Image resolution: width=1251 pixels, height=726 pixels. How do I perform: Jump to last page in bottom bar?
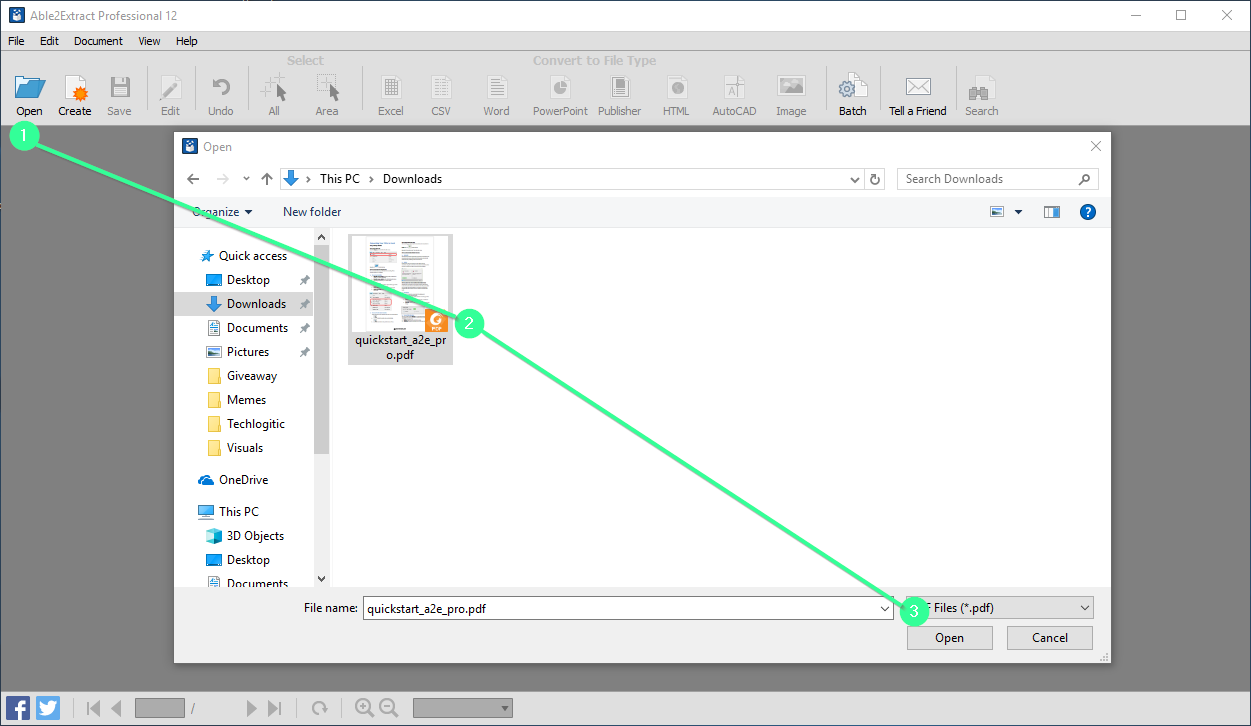tap(275, 708)
